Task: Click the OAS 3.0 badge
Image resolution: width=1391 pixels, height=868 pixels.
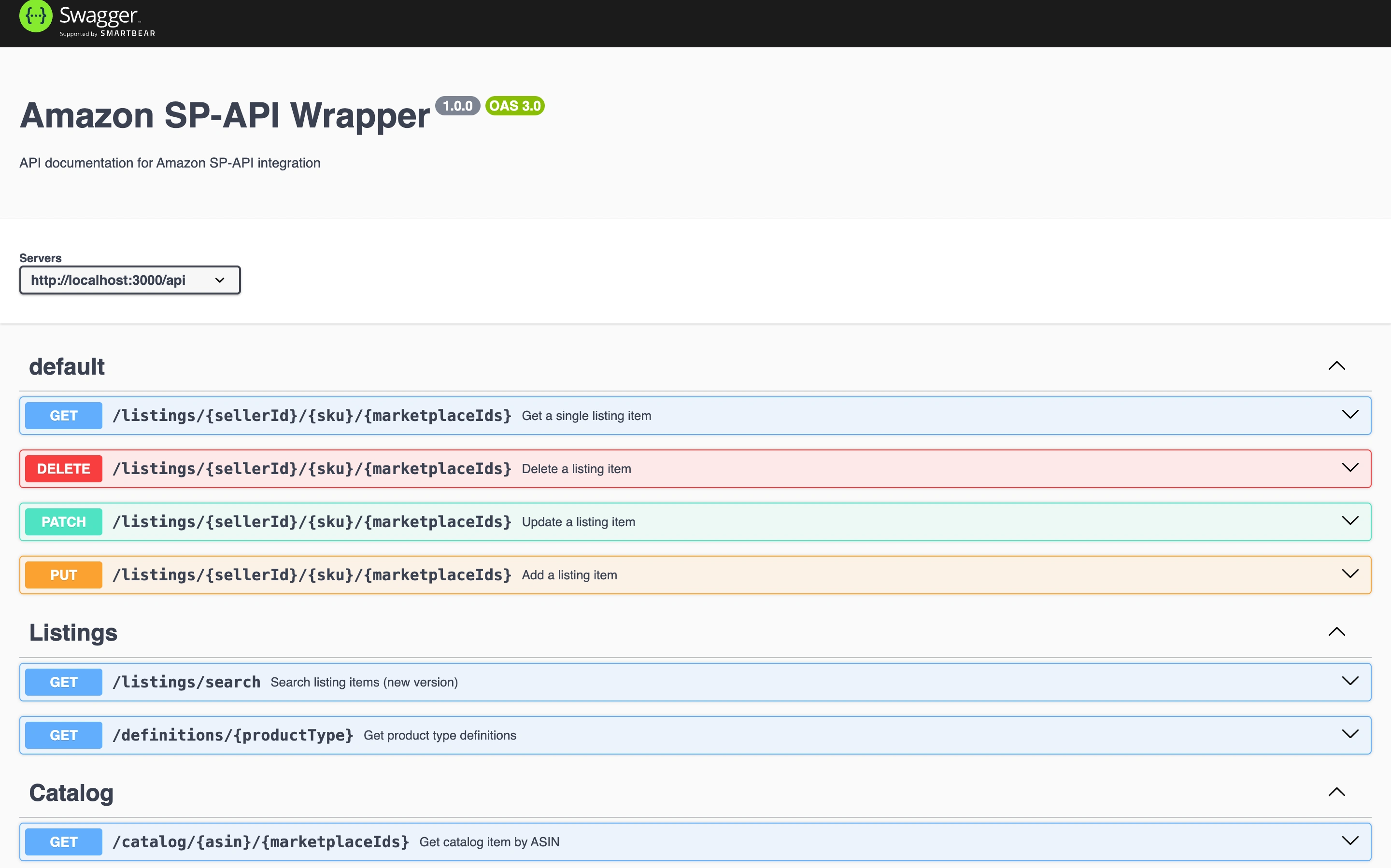Action: tap(514, 106)
